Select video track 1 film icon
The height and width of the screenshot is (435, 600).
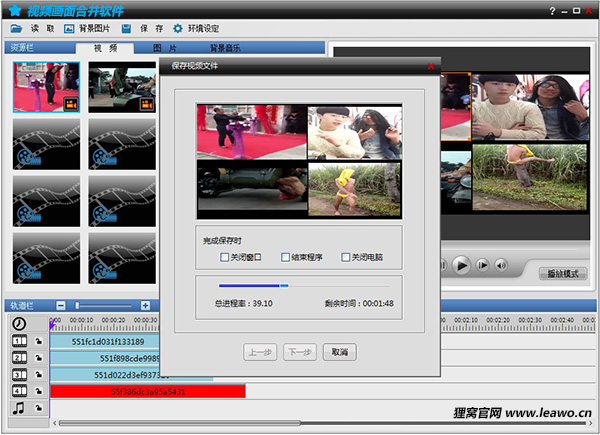pos(20,341)
